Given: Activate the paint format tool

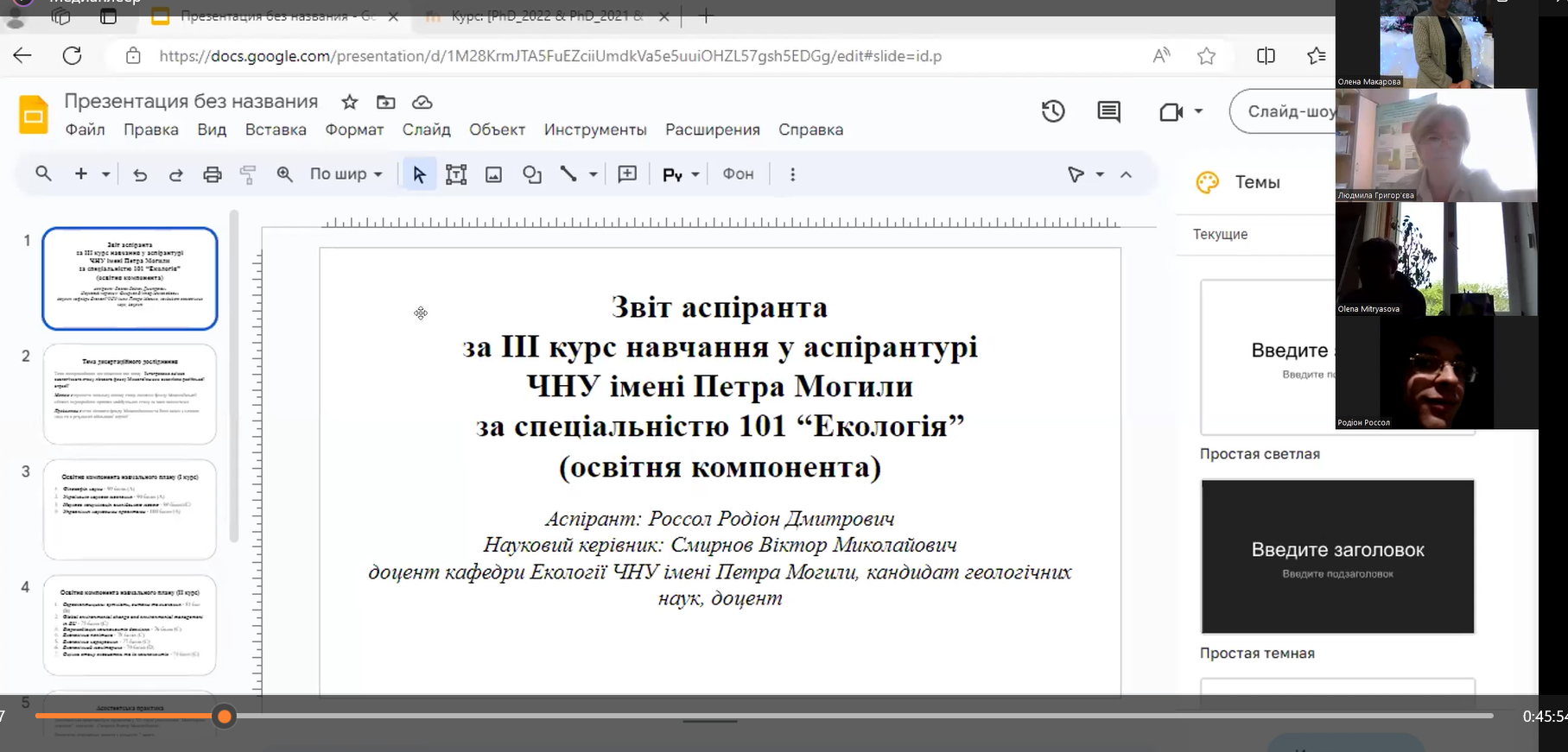Looking at the screenshot, I should coord(248,175).
